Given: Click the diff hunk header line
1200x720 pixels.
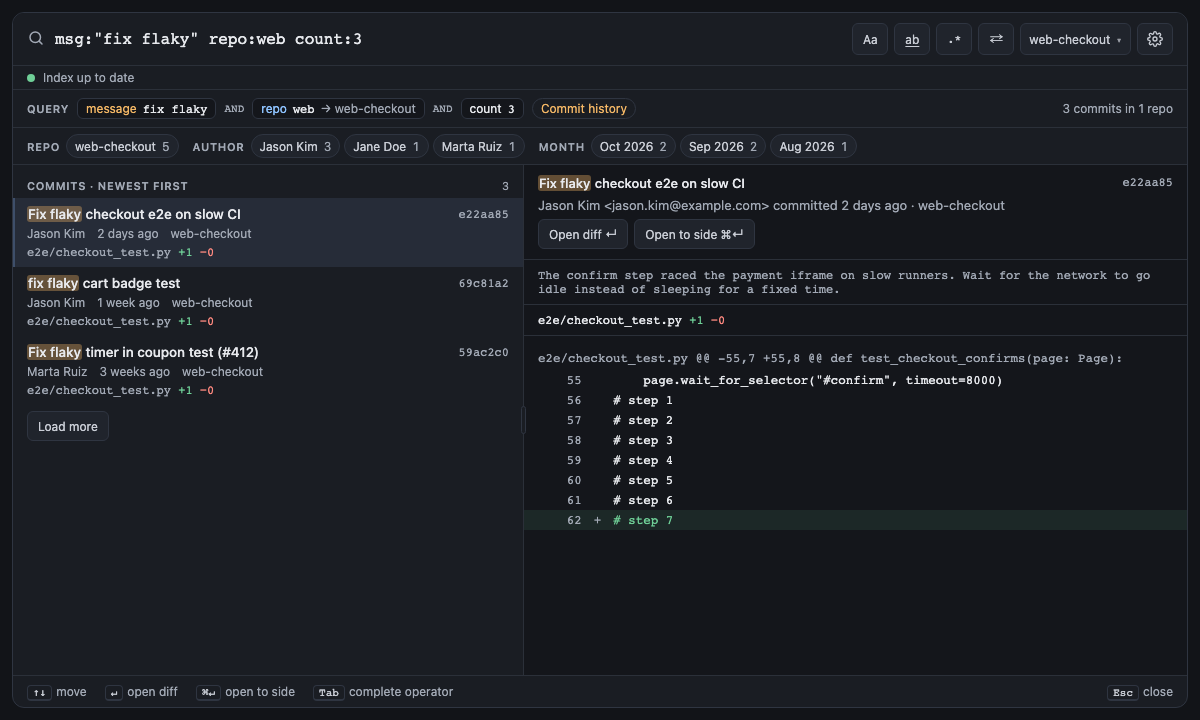Looking at the screenshot, I should coord(830,359).
